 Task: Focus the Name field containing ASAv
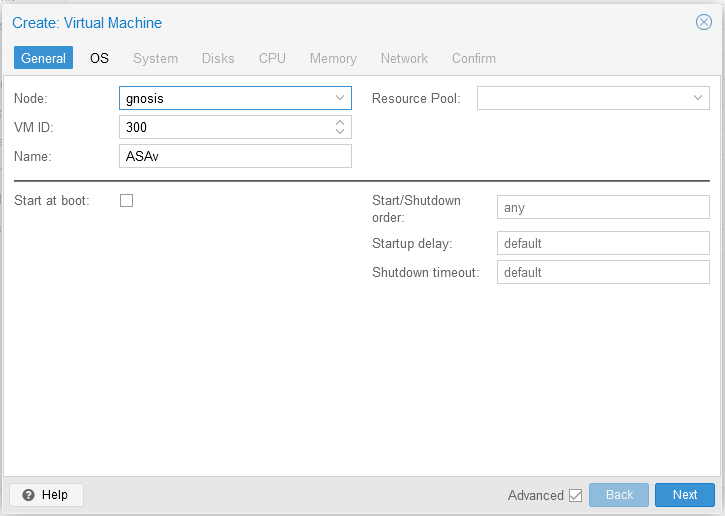coord(235,156)
